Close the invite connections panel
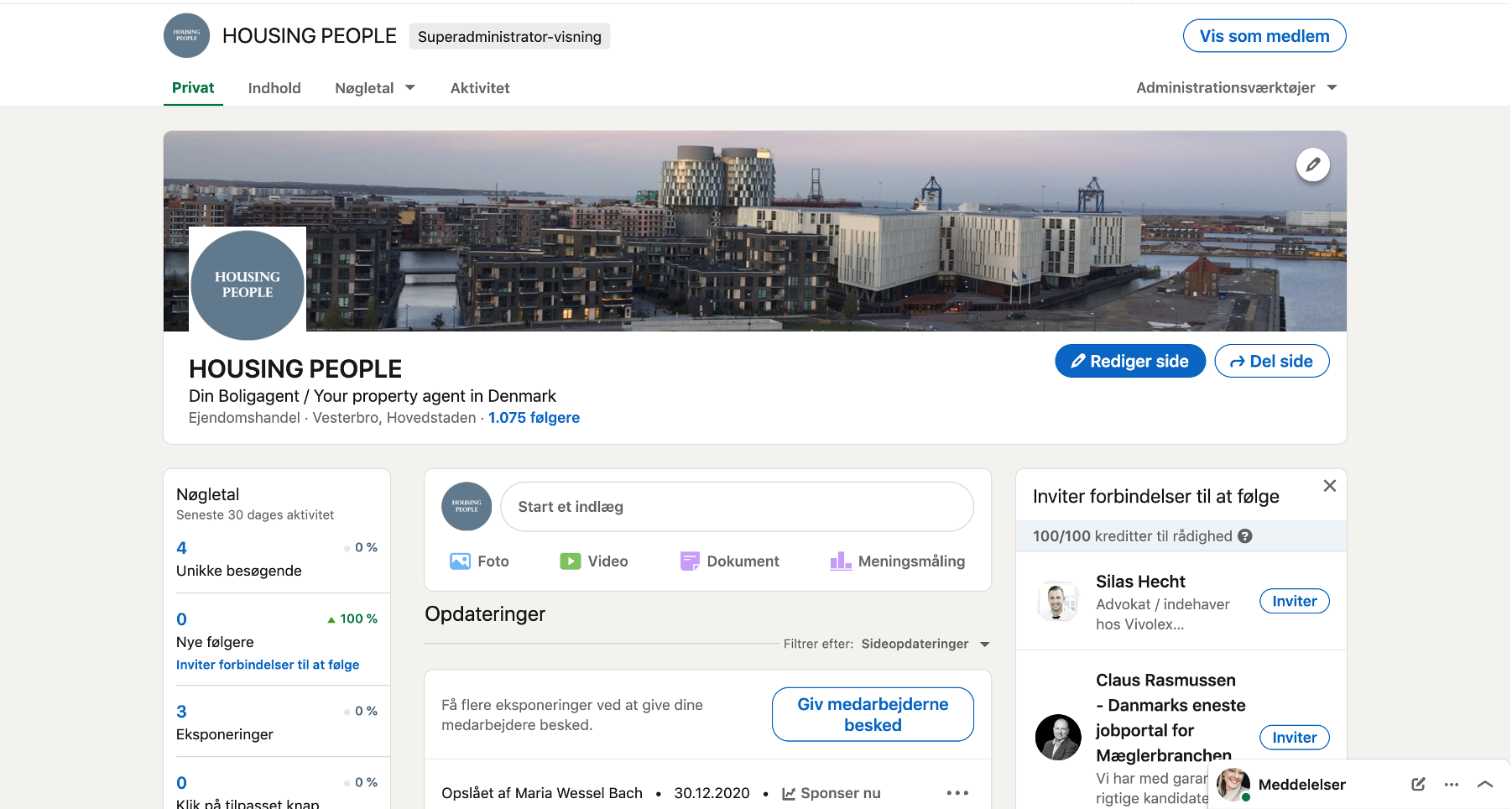 (x=1329, y=486)
